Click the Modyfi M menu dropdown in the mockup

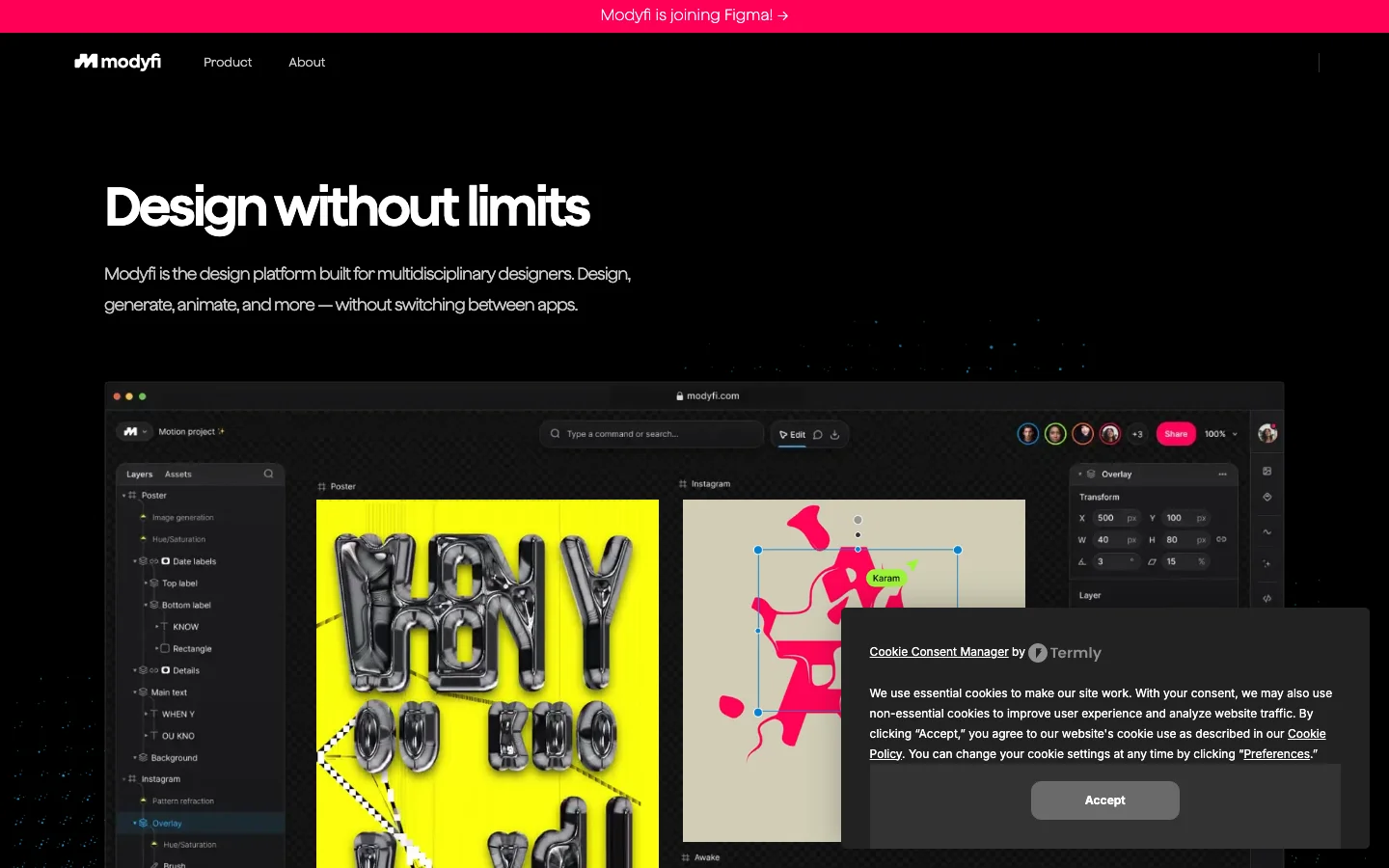click(x=134, y=432)
